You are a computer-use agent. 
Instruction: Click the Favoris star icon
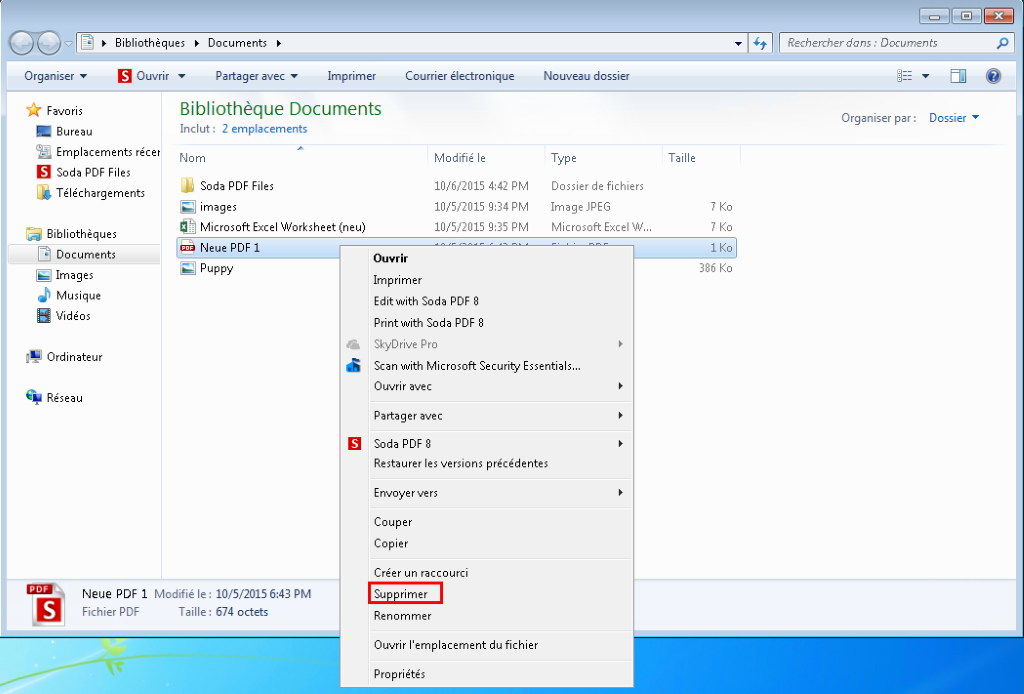33,110
